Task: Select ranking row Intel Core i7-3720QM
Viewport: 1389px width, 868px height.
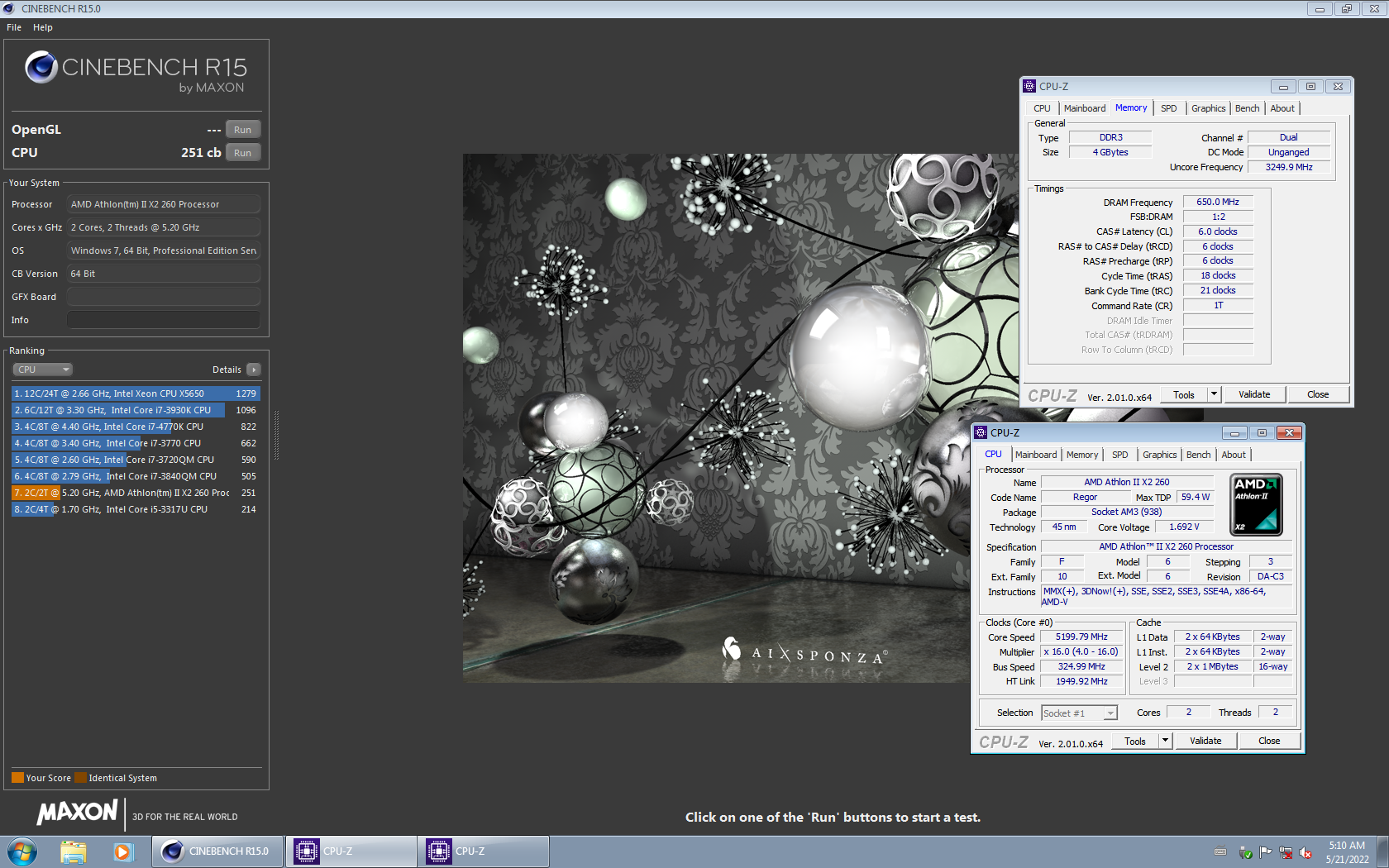Action: pyautogui.click(x=136, y=460)
